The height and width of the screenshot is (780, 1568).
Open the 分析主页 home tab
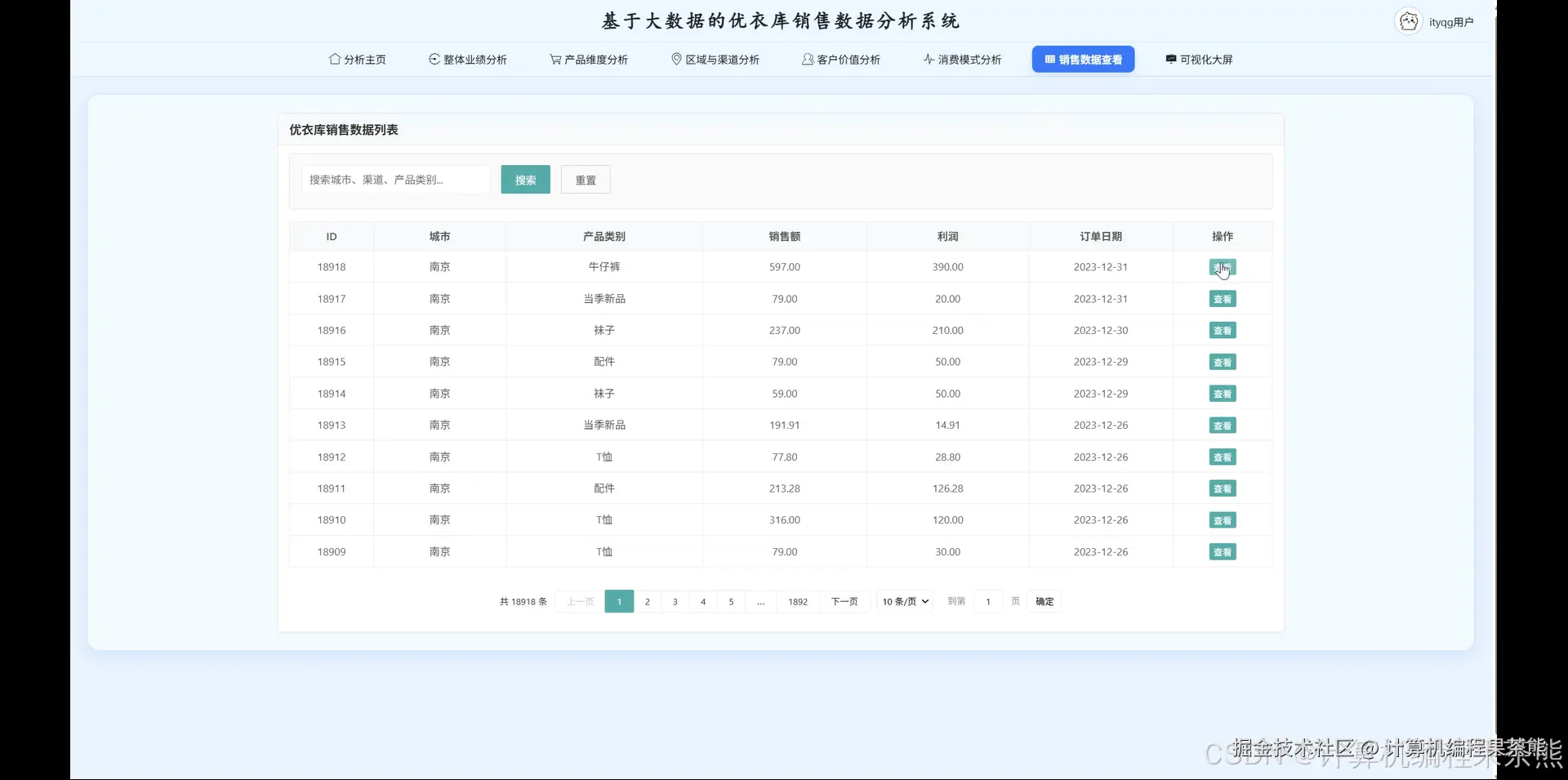(357, 60)
